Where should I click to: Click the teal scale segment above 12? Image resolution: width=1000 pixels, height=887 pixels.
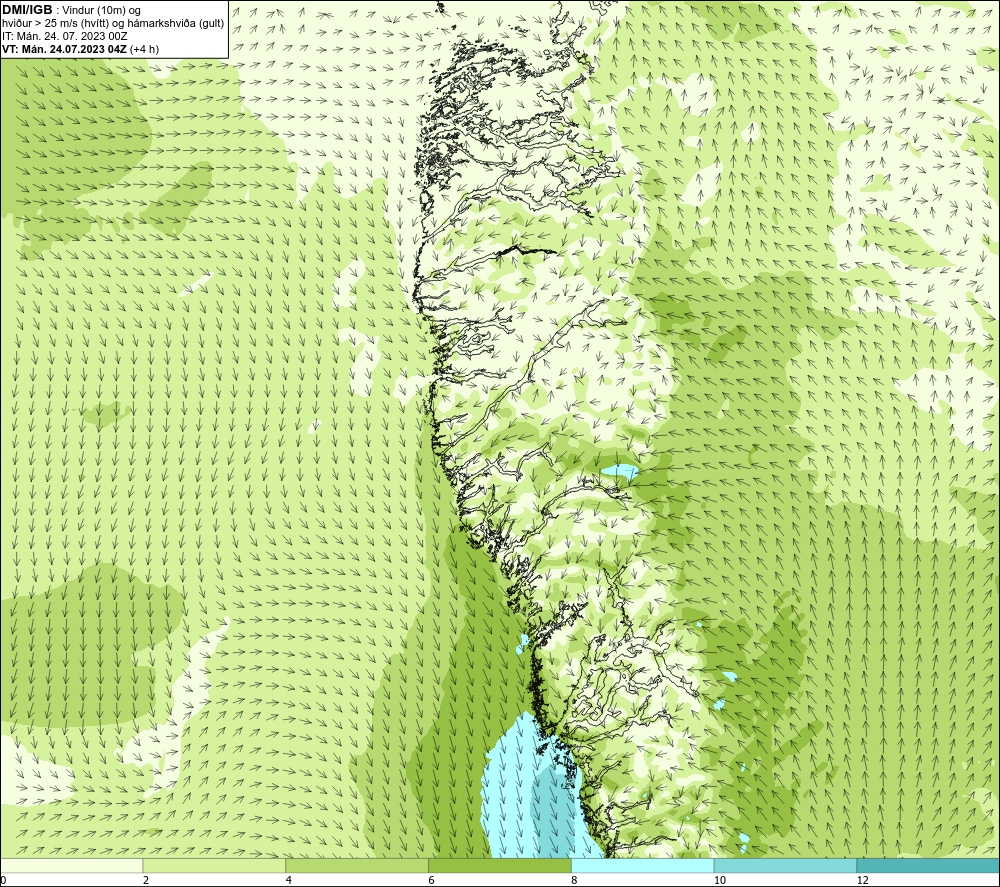click(x=929, y=865)
